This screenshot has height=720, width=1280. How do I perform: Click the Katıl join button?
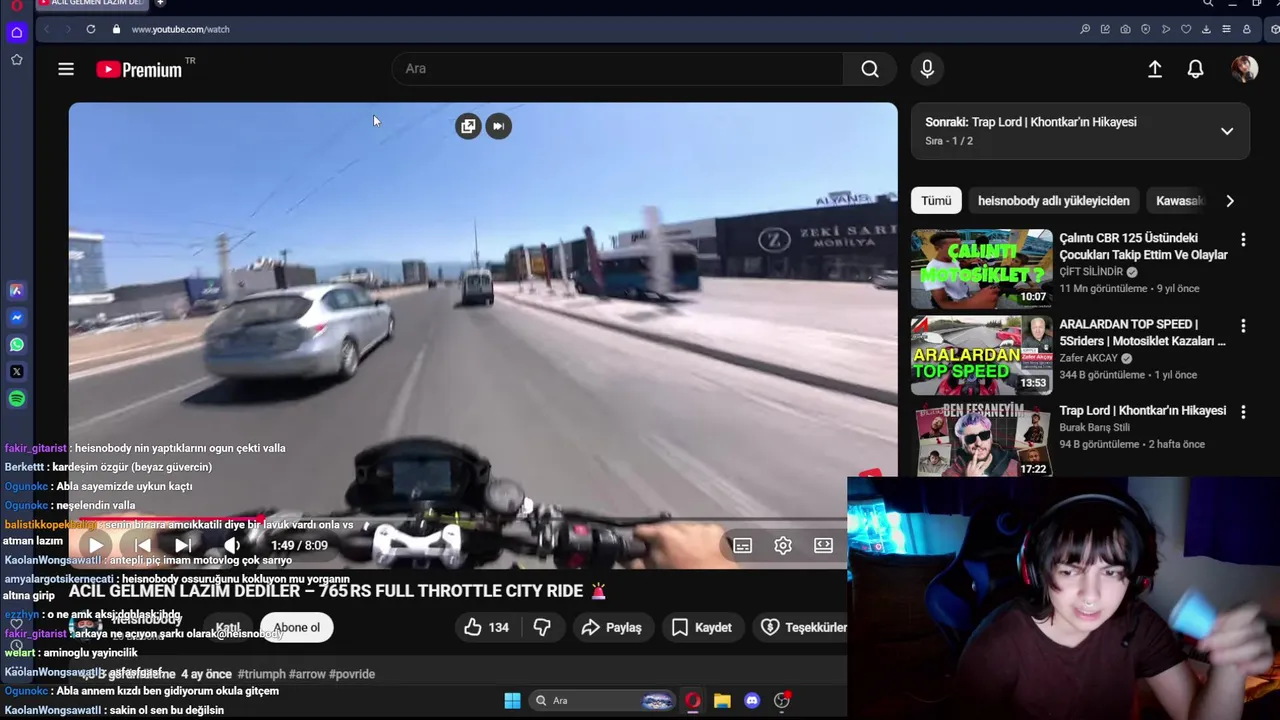(x=228, y=627)
